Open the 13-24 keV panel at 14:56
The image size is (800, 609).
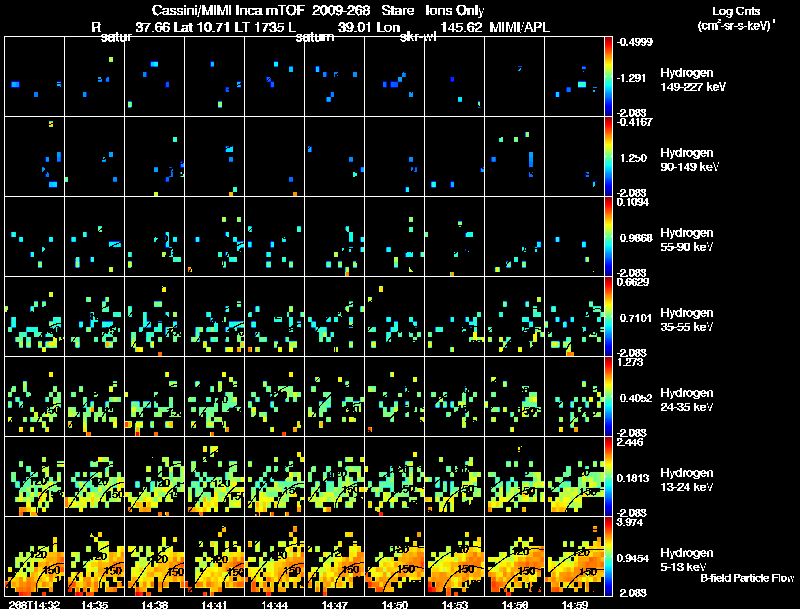pyautogui.click(x=514, y=476)
